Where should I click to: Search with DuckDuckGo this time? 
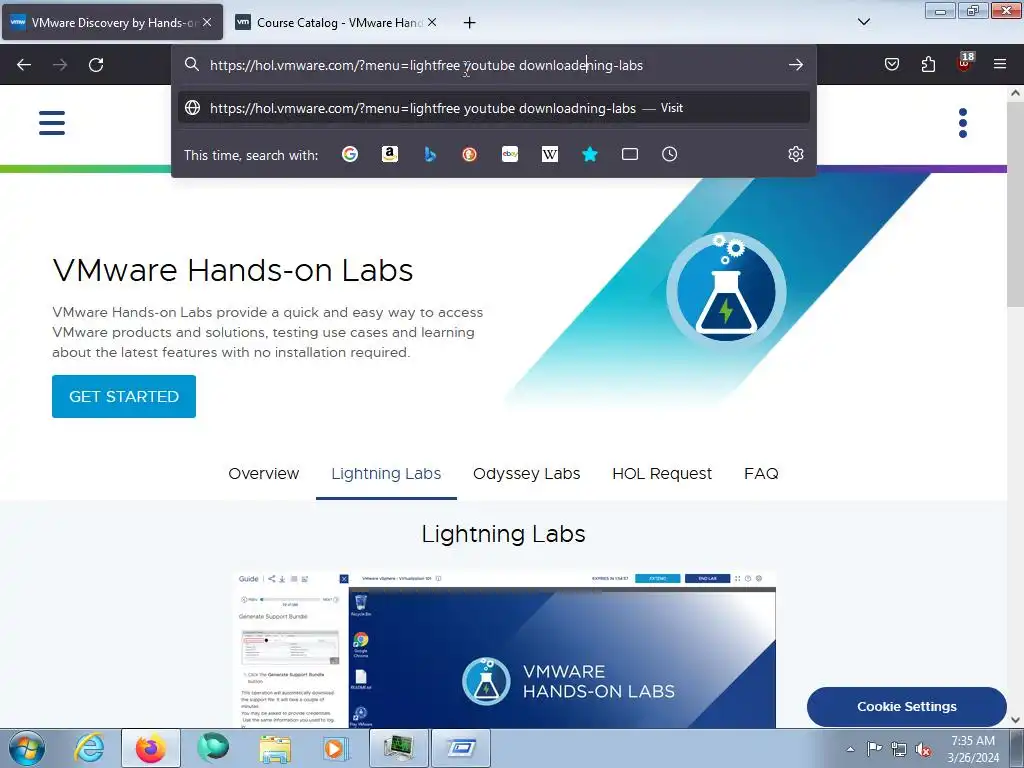pyautogui.click(x=470, y=154)
